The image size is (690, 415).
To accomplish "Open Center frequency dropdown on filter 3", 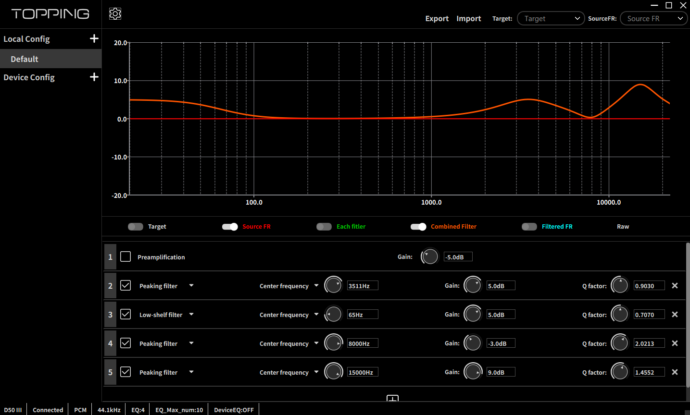I will click(x=316, y=314).
